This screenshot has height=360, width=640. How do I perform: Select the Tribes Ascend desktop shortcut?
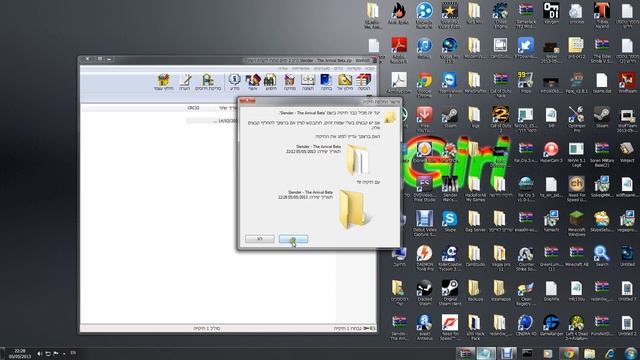coord(602,15)
